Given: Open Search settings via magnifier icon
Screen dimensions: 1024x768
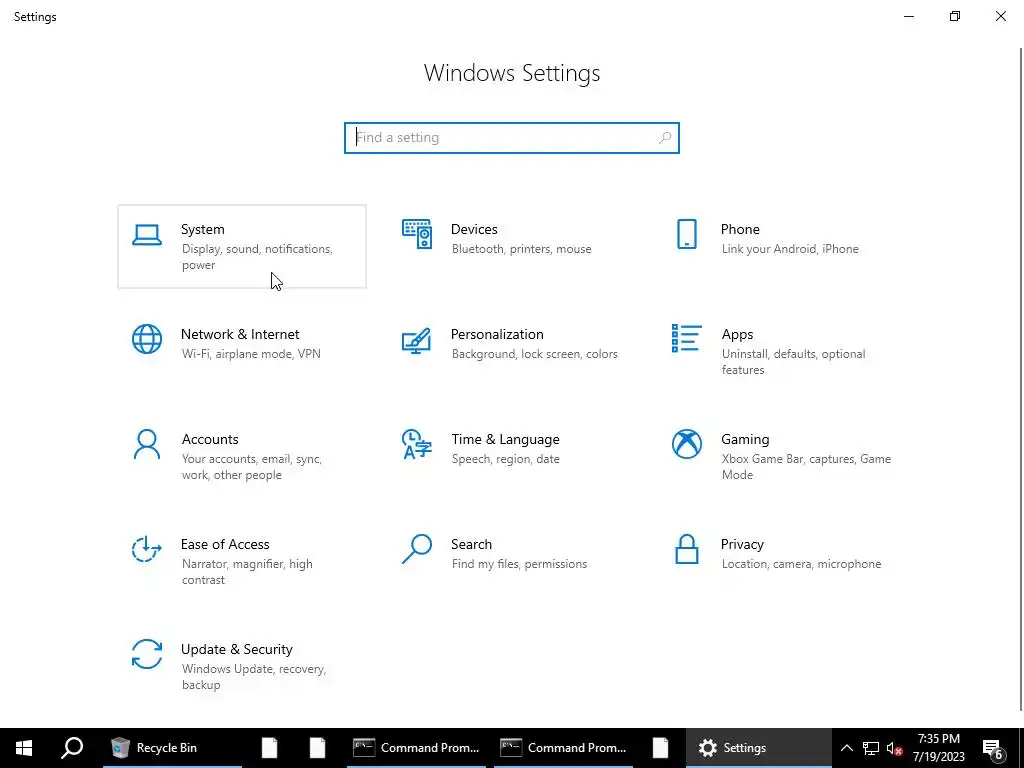Looking at the screenshot, I should pyautogui.click(x=417, y=549).
